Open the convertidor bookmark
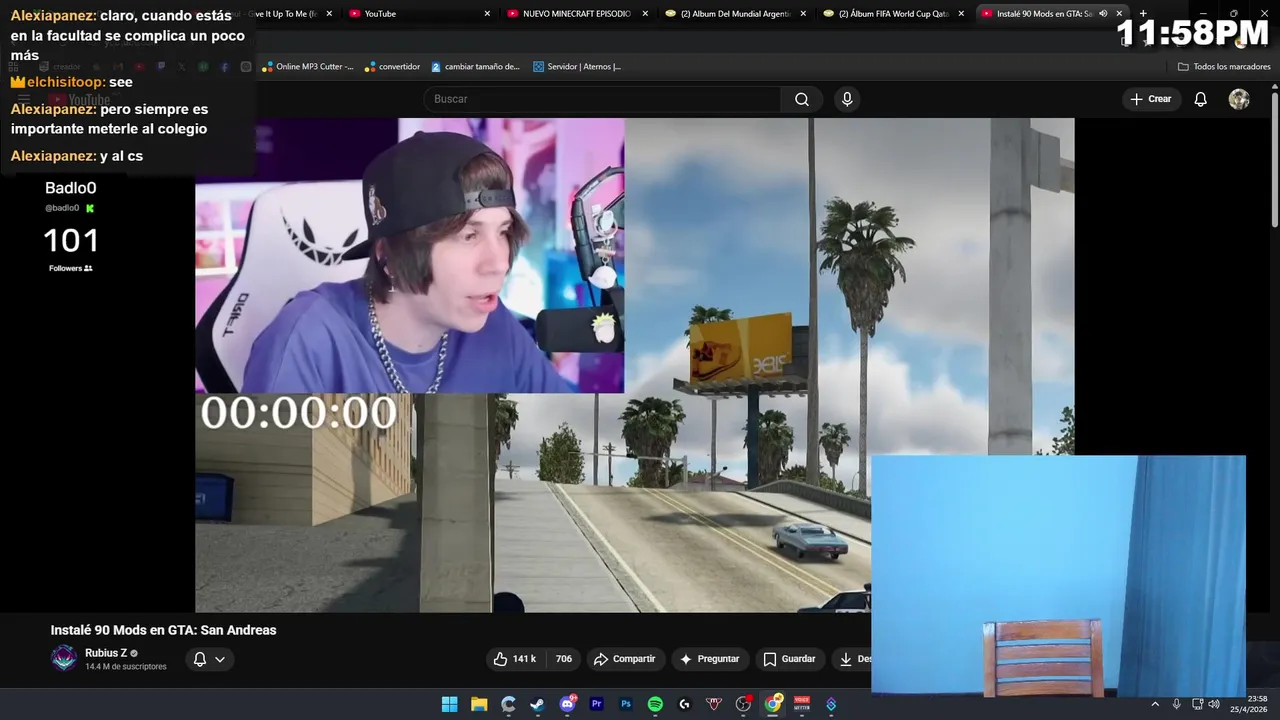 [x=392, y=67]
